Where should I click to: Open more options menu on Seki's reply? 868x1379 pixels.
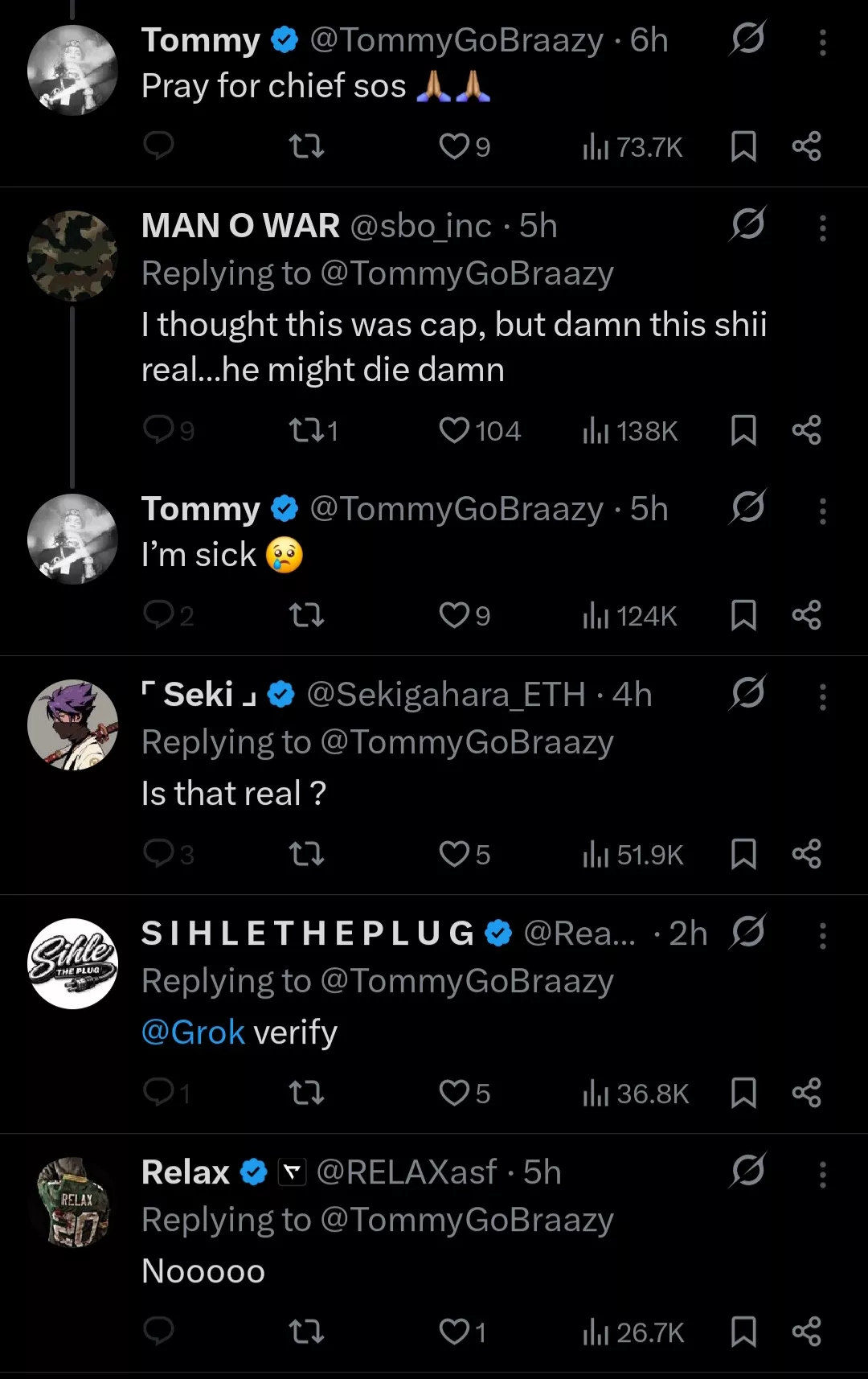coord(822,696)
